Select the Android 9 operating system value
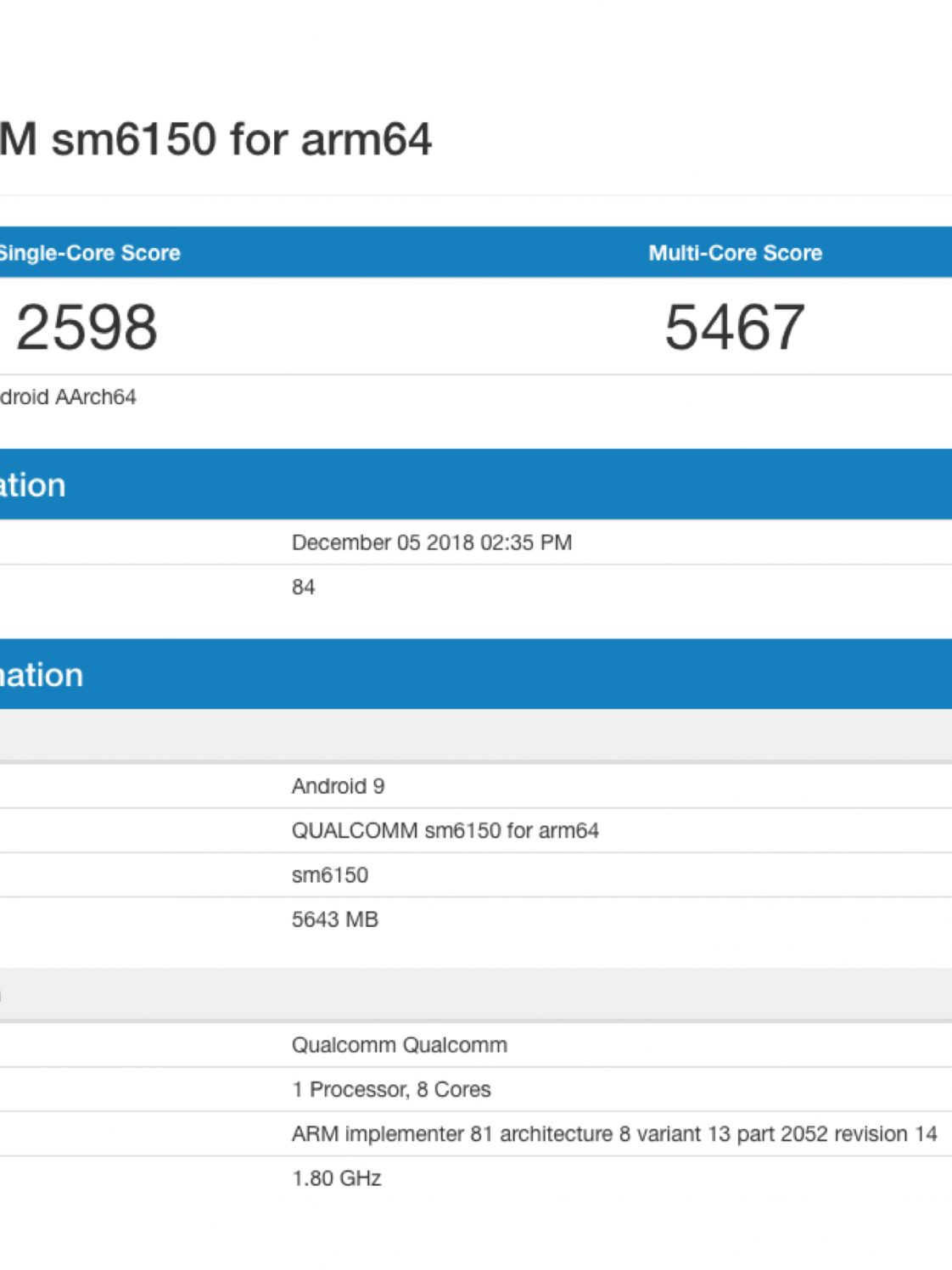Viewport: 952px width, 1270px height. click(338, 786)
